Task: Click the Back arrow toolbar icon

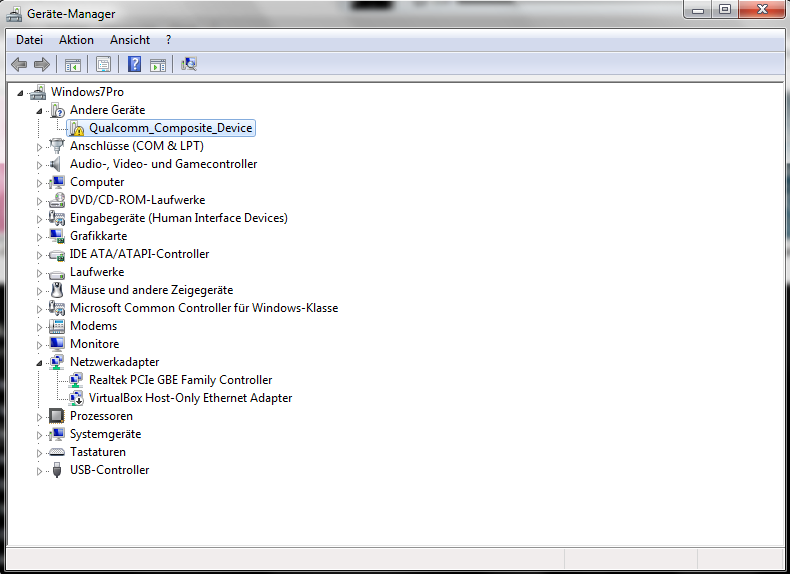Action: (19, 65)
